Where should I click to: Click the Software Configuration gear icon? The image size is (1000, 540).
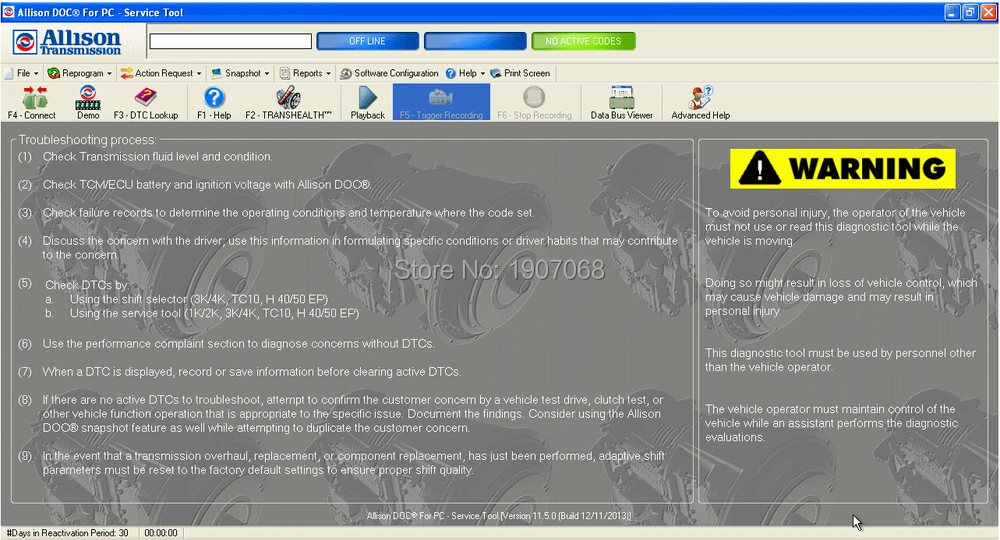pyautogui.click(x=346, y=73)
